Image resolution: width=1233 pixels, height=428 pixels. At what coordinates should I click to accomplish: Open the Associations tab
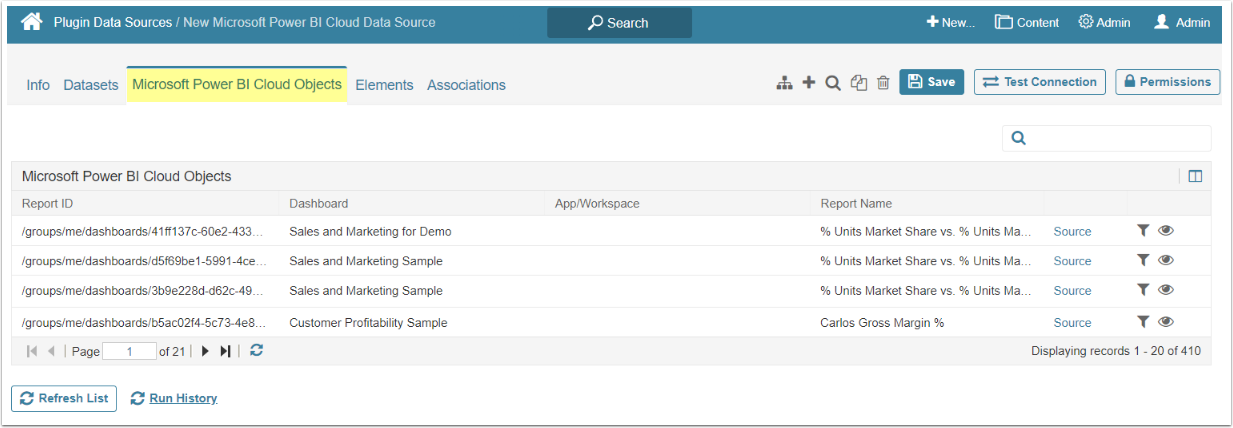(x=466, y=85)
